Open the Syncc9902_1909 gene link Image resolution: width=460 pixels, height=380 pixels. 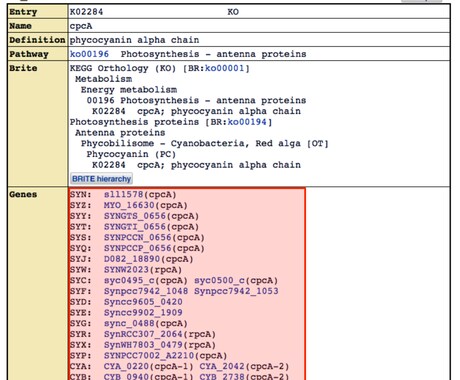143,313
